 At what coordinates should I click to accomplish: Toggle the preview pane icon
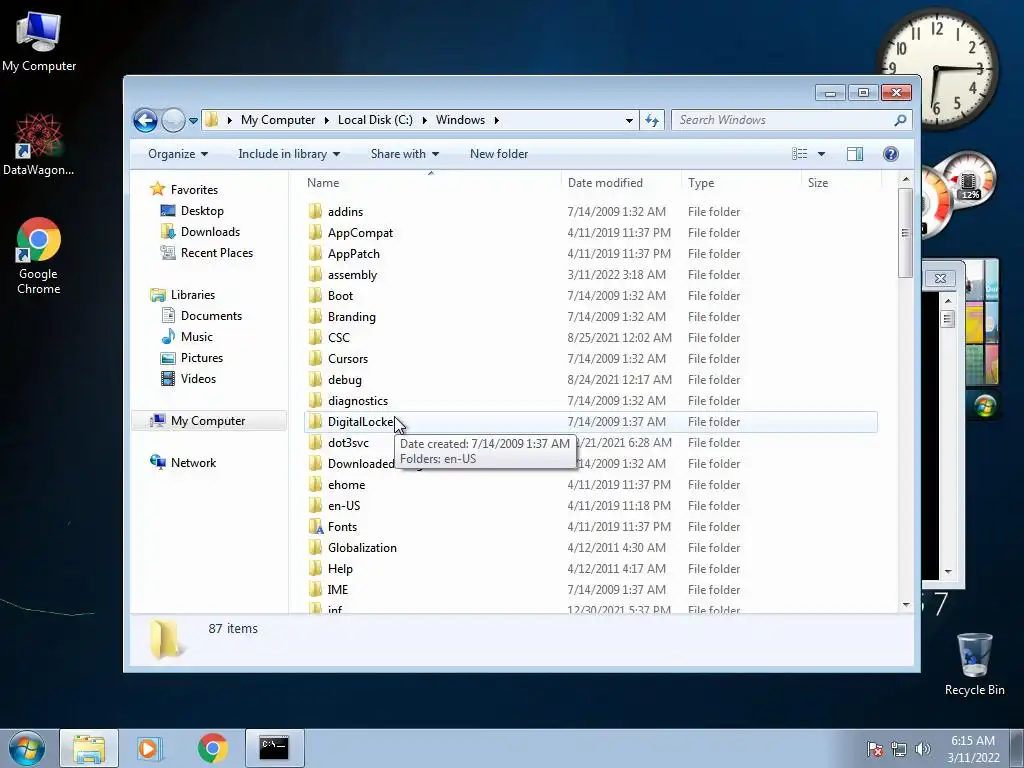(x=855, y=154)
